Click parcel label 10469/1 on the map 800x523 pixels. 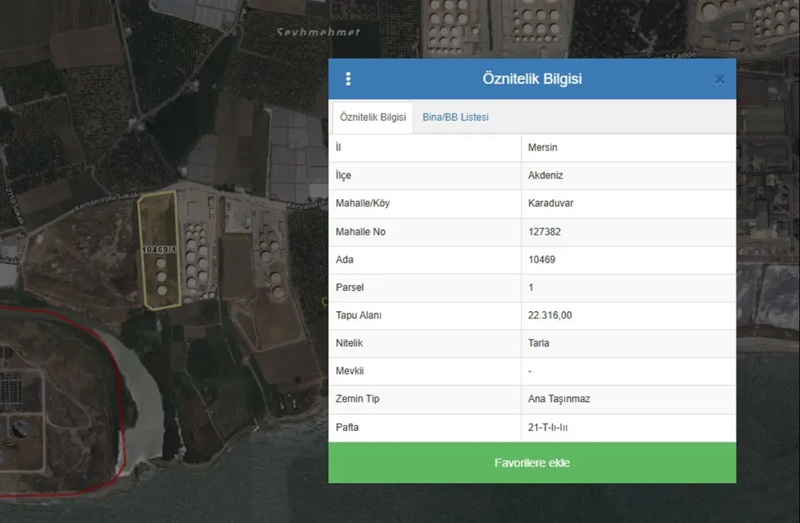159,250
